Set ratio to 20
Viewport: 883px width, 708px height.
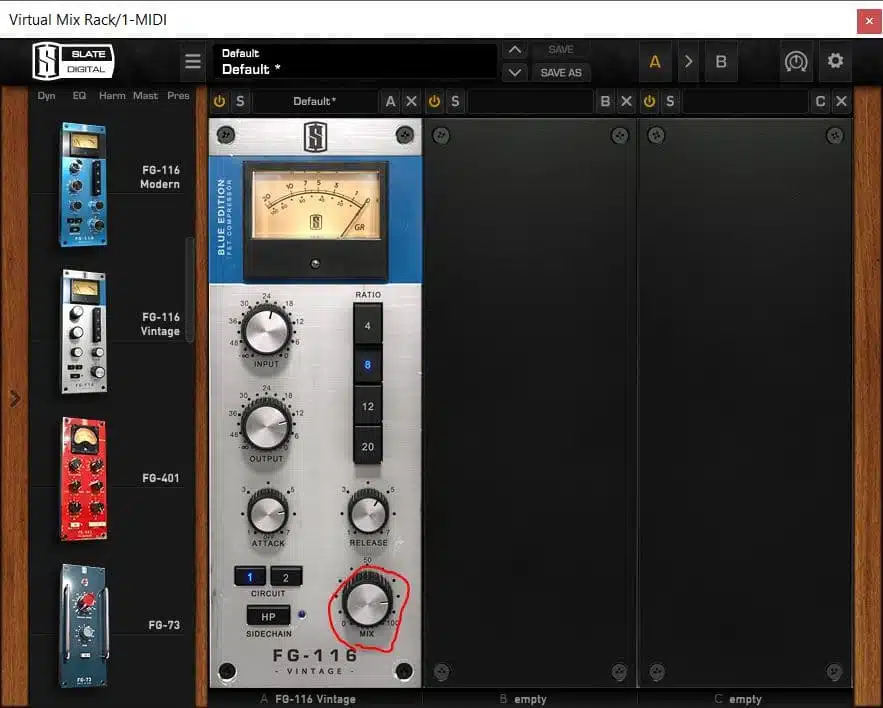(x=368, y=447)
